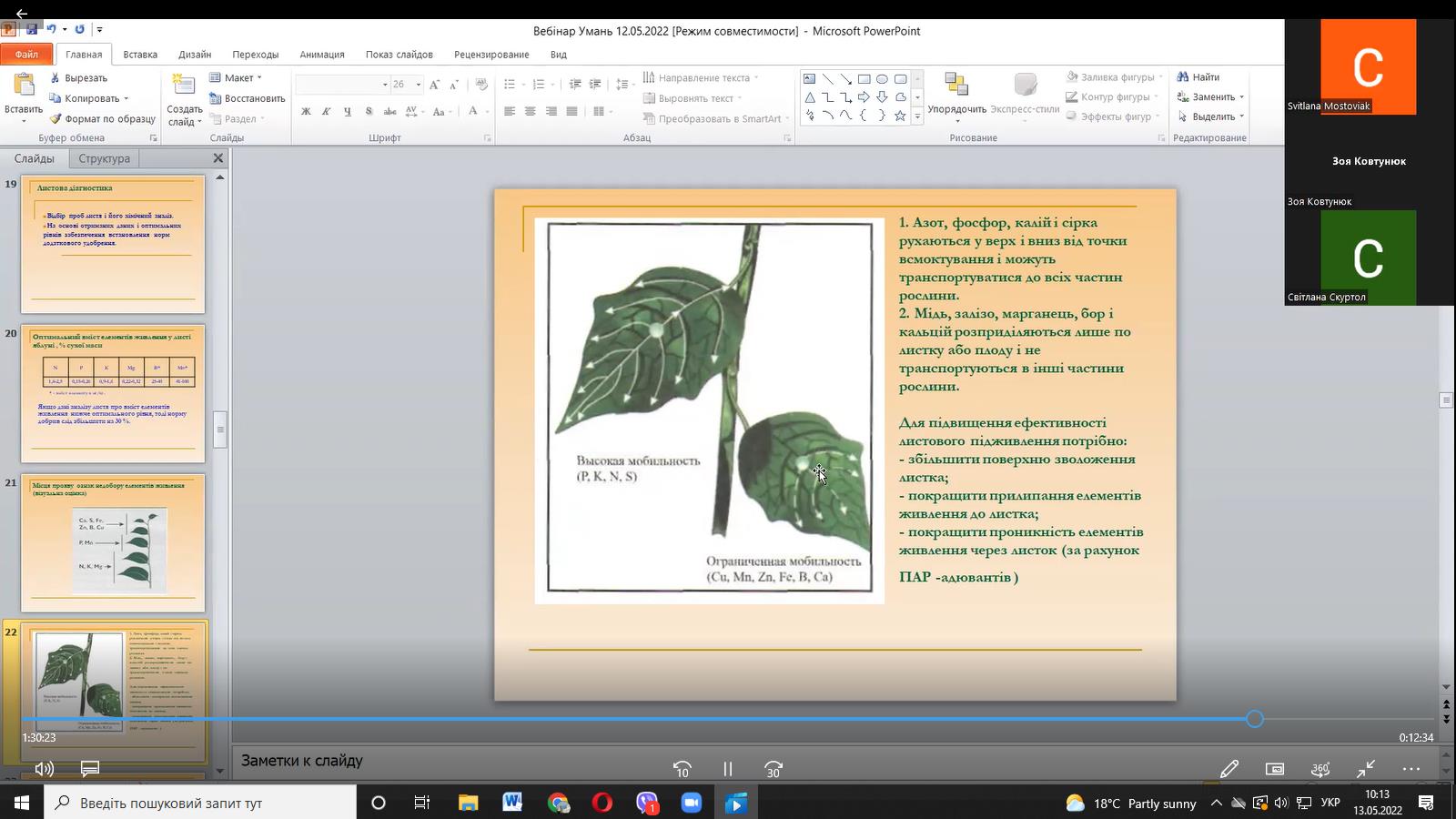Switch to the Вставка ribbon tab

140,55
